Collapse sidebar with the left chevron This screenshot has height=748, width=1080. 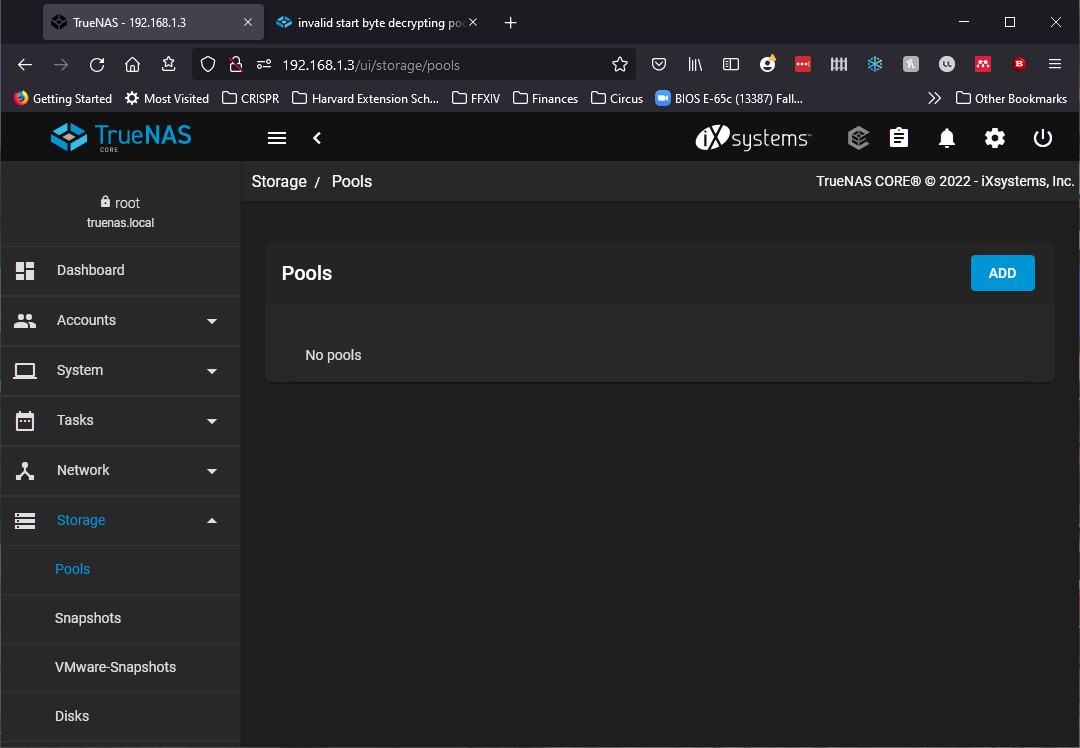click(x=317, y=138)
